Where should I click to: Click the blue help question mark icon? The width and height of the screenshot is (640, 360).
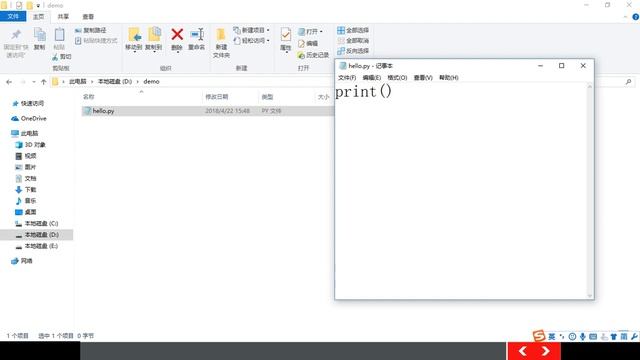coord(636,17)
